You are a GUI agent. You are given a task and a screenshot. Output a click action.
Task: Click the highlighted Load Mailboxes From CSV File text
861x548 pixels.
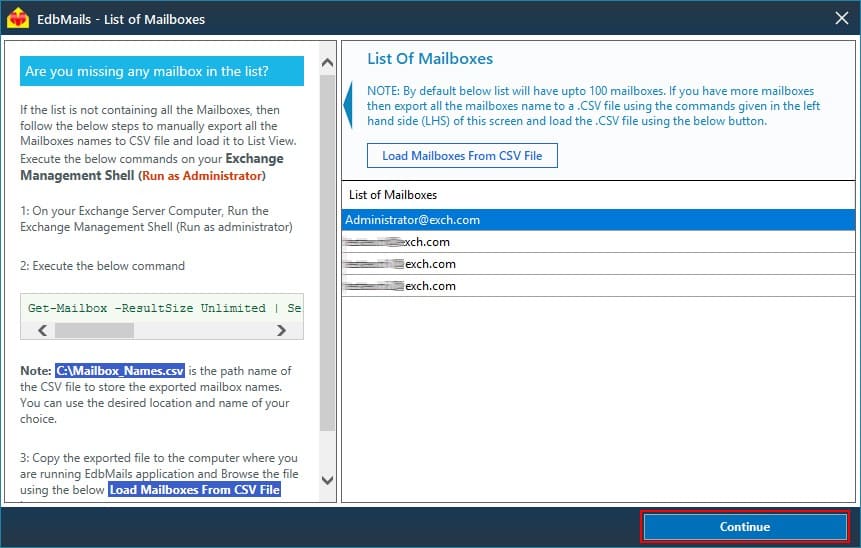194,489
